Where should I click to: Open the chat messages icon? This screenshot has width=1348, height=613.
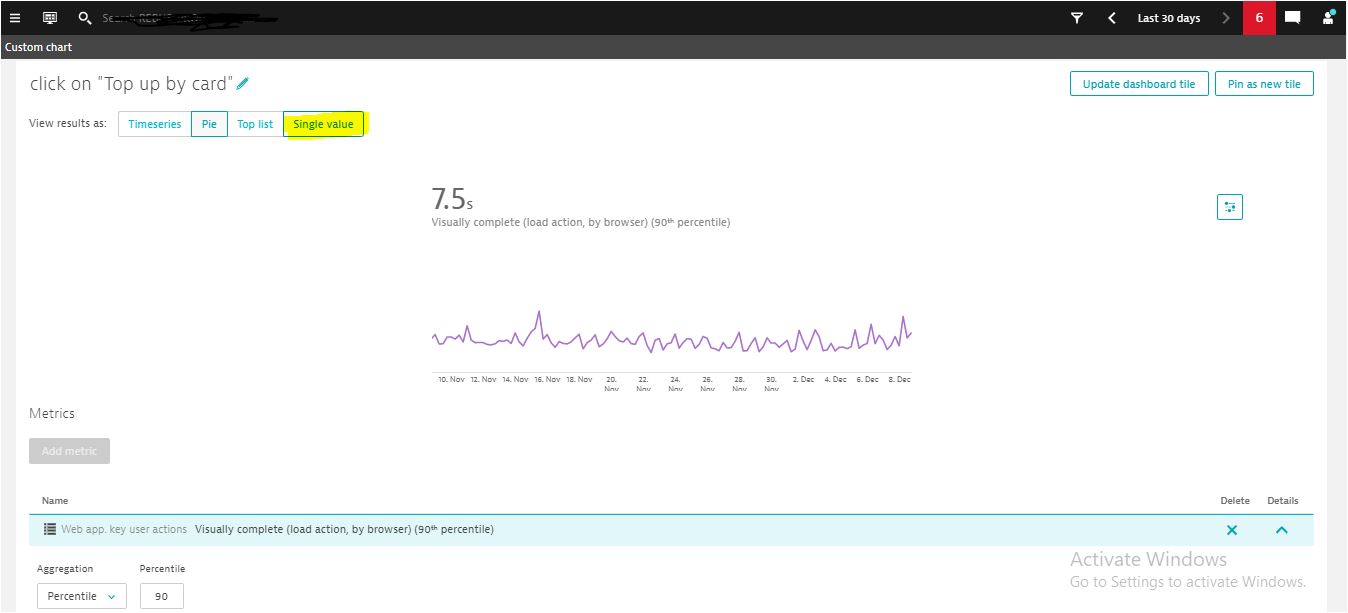click(x=1292, y=18)
